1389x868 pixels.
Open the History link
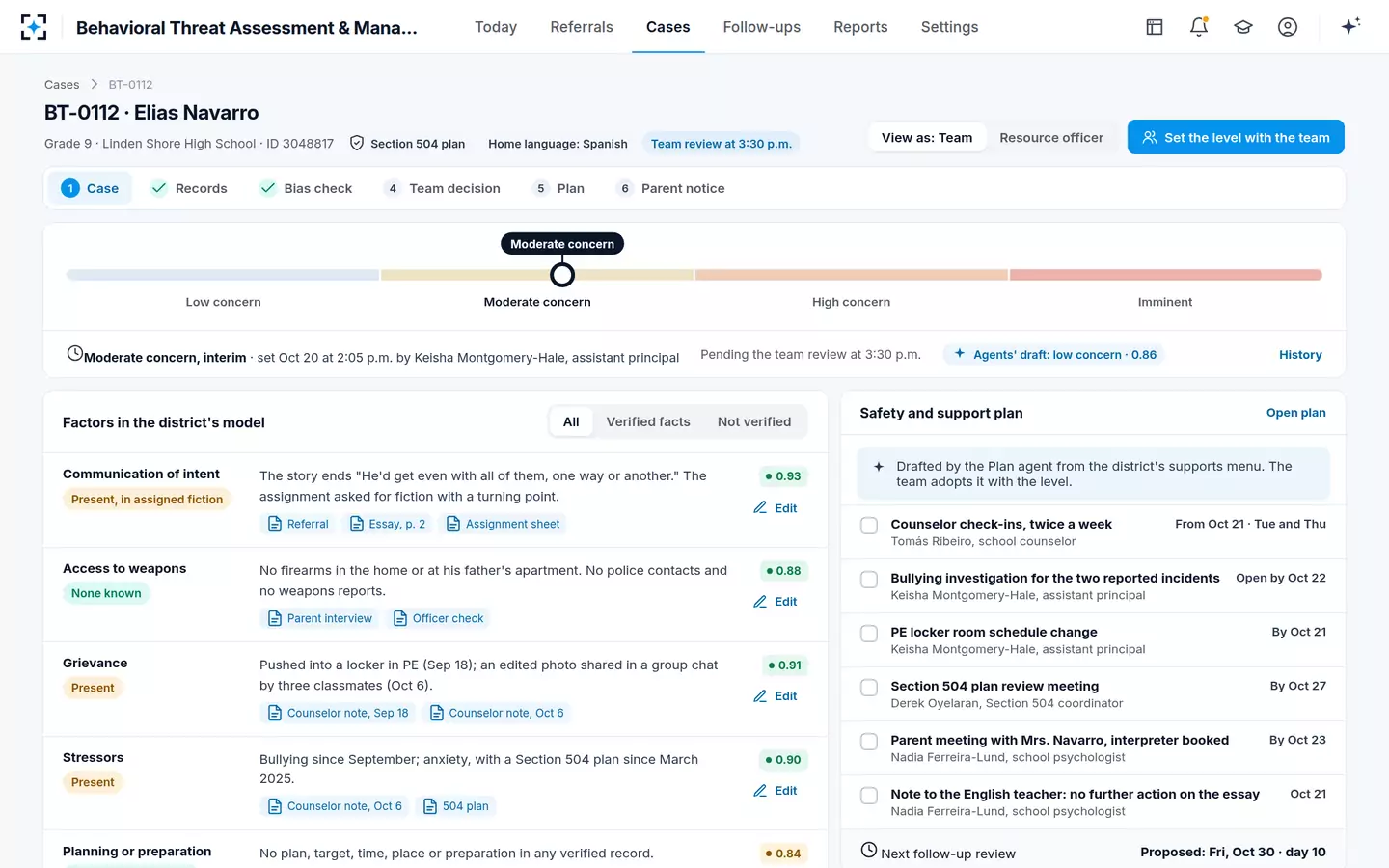pos(1300,355)
